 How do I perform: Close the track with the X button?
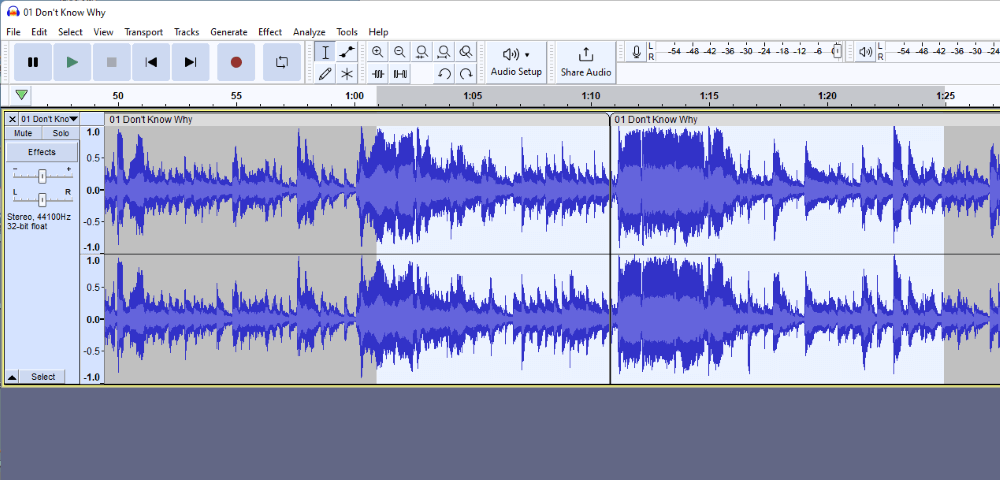(12, 119)
